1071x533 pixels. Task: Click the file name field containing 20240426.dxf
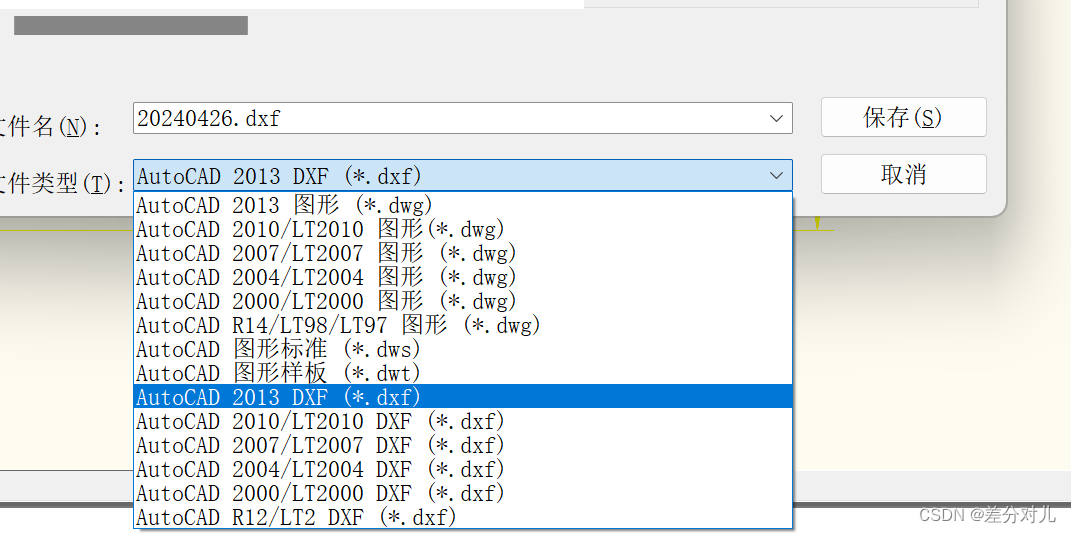tap(462, 118)
